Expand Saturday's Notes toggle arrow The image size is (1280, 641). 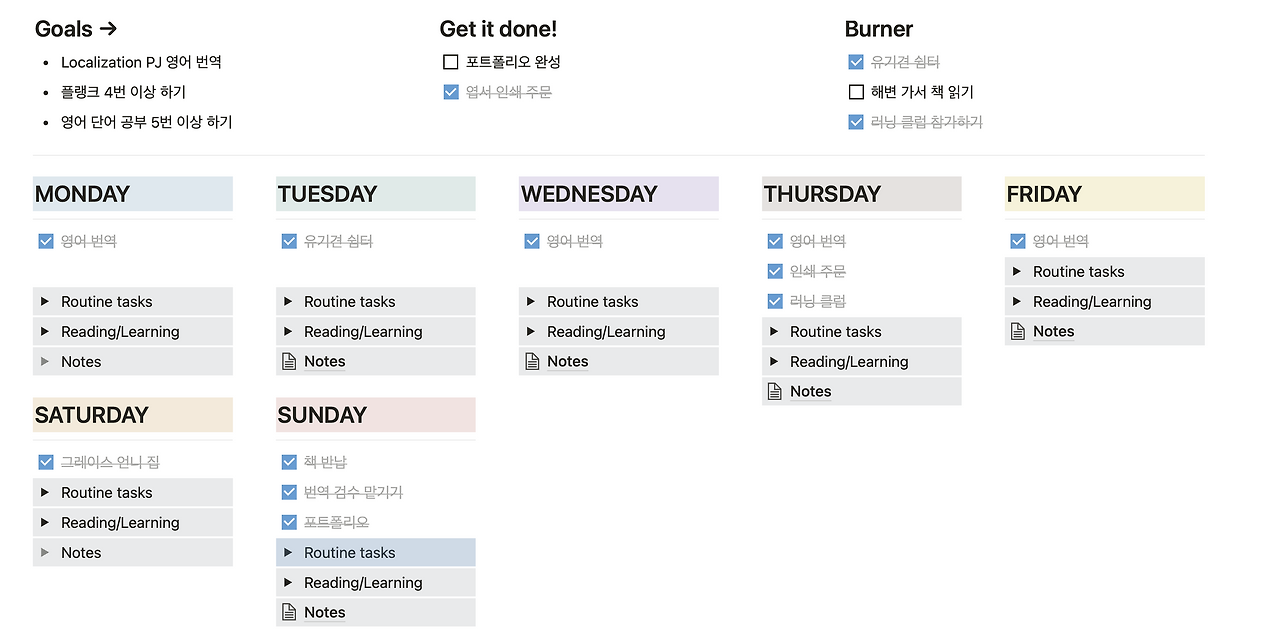click(45, 552)
